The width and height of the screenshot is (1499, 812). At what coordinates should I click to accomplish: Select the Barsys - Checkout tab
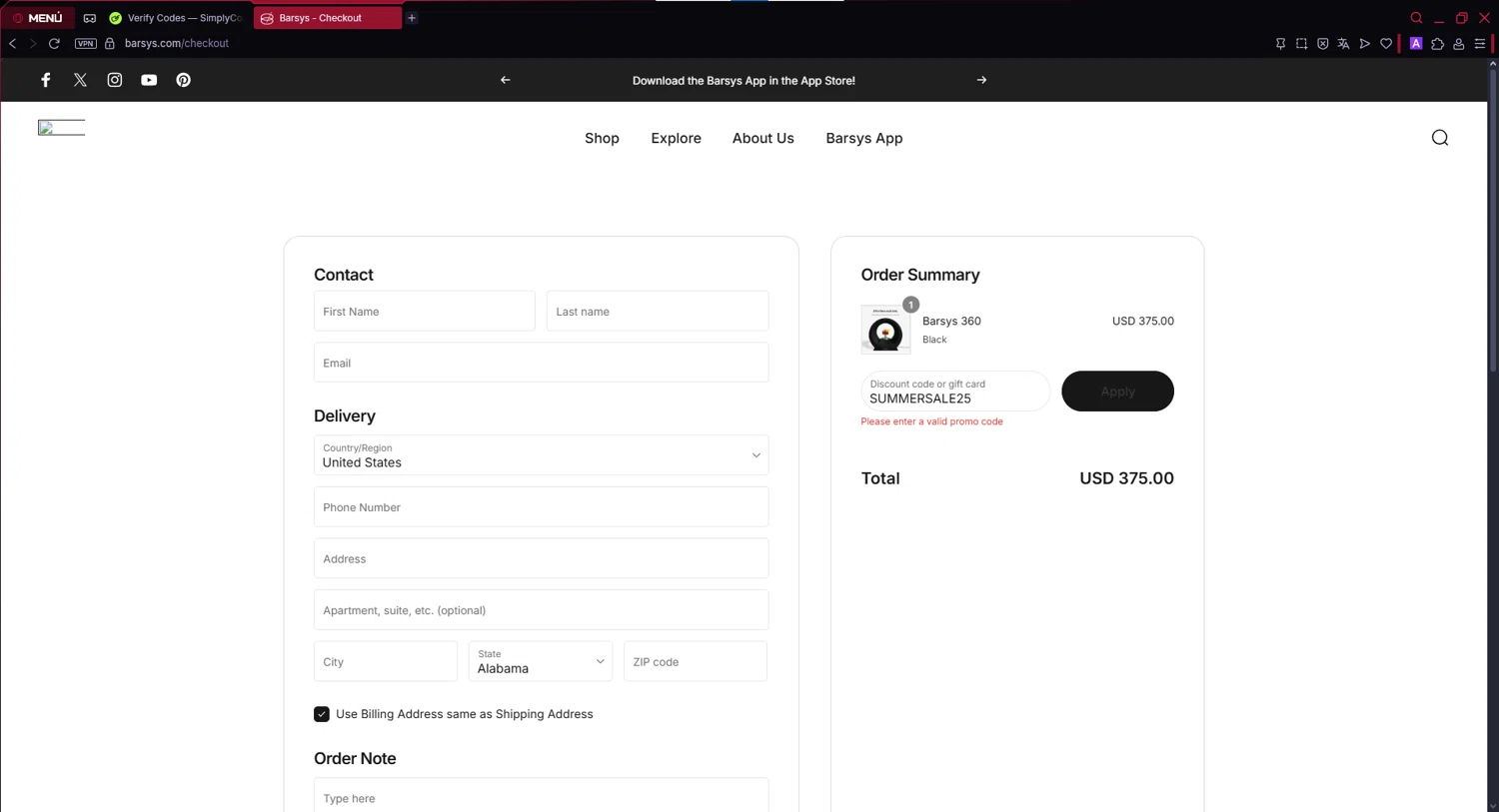[x=328, y=18]
